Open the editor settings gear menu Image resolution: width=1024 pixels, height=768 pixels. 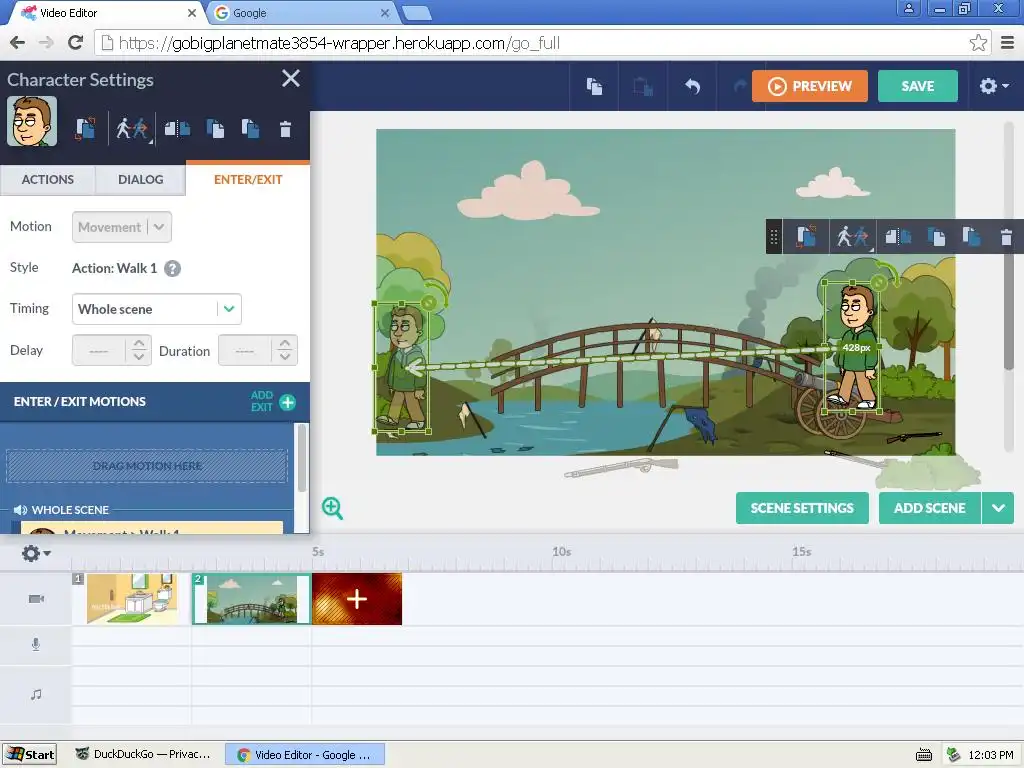994,86
